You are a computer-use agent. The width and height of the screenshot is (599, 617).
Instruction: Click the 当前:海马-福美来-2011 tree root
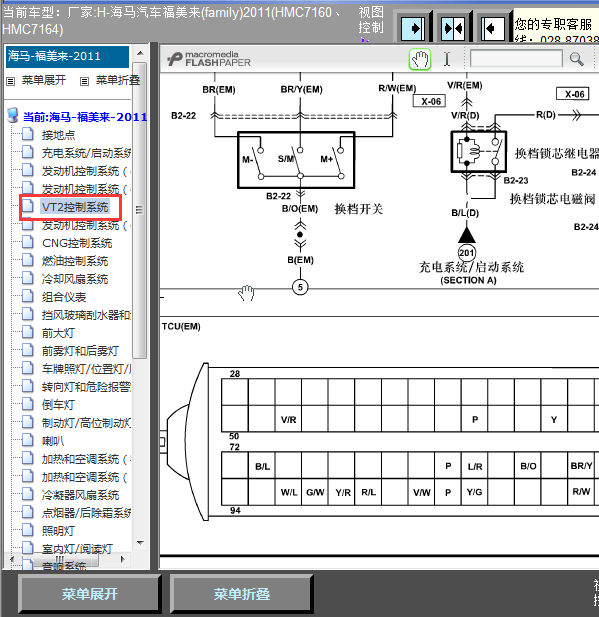[x=85, y=117]
